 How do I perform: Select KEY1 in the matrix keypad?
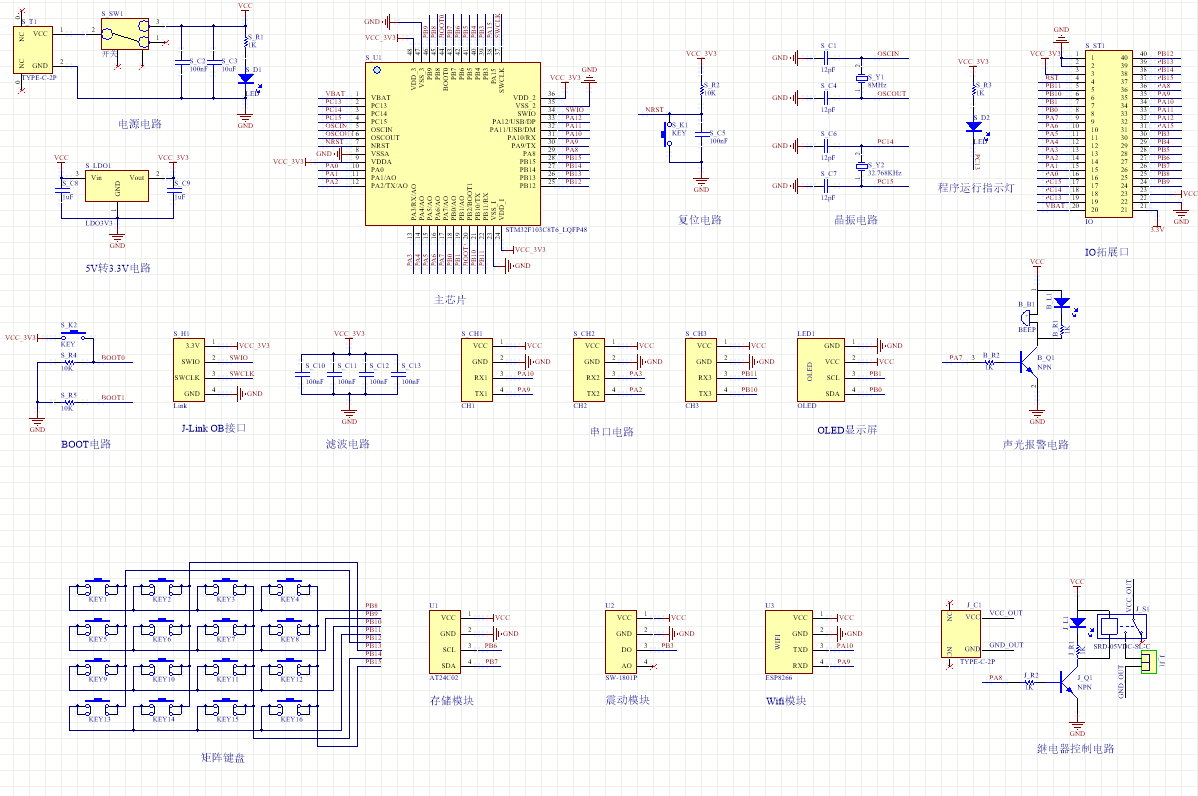click(99, 590)
